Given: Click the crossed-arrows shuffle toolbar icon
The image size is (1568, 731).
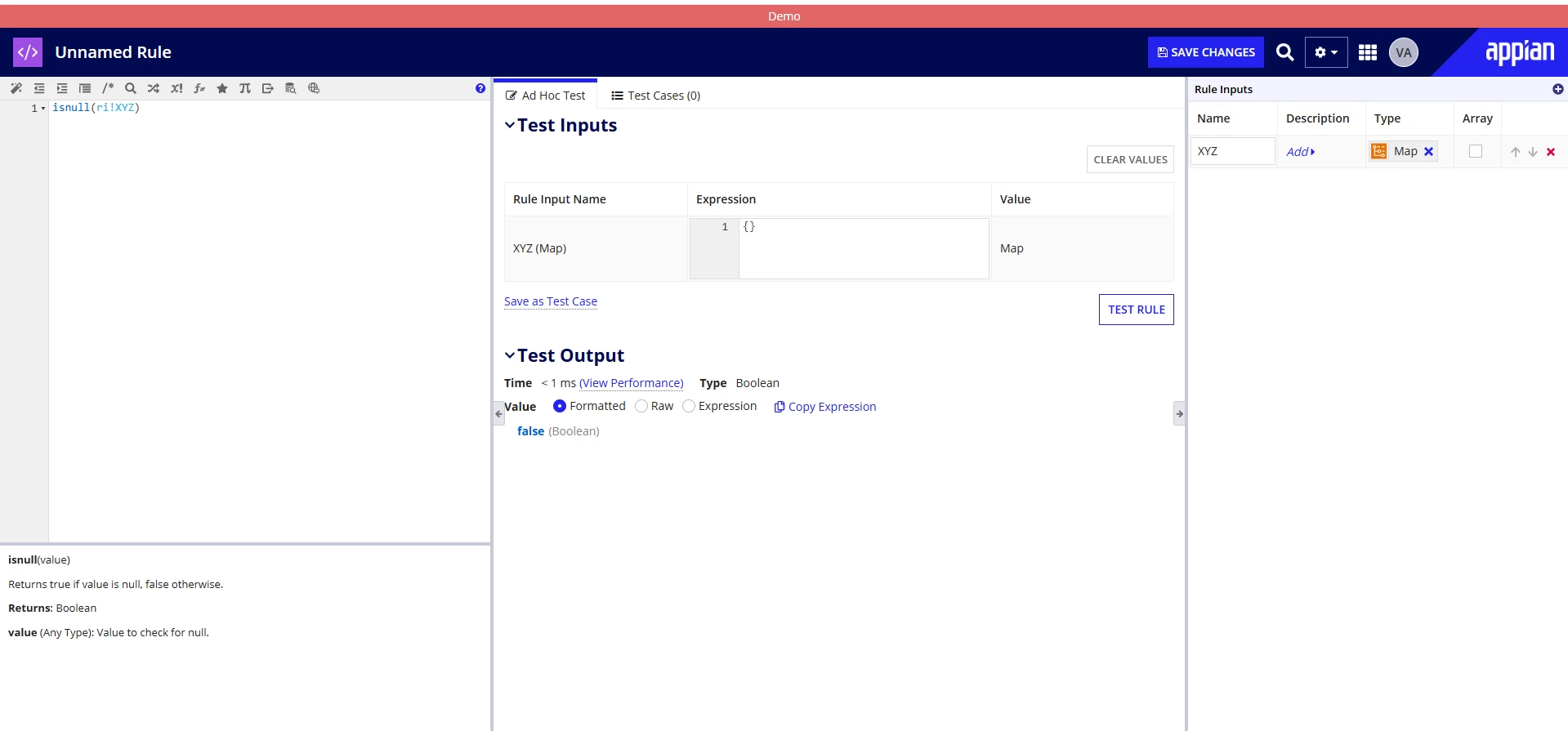Looking at the screenshot, I should point(153,88).
